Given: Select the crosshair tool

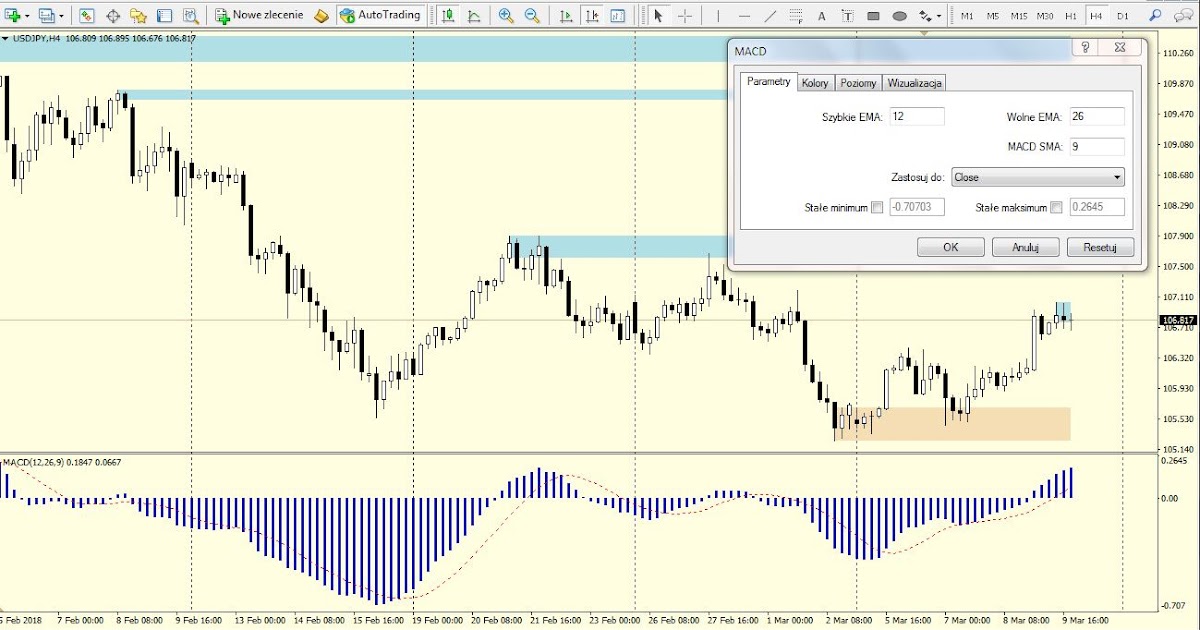Looking at the screenshot, I should pyautogui.click(x=685, y=16).
